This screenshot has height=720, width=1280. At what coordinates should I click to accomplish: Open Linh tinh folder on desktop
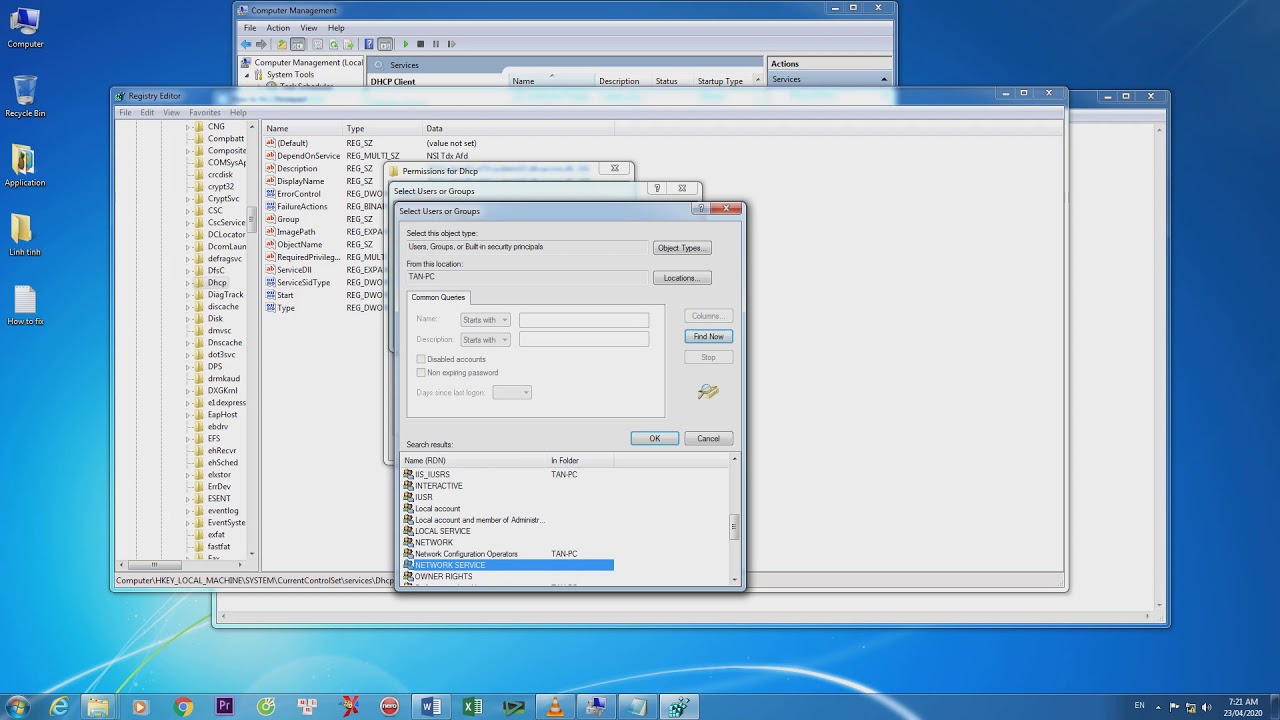pyautogui.click(x=25, y=236)
